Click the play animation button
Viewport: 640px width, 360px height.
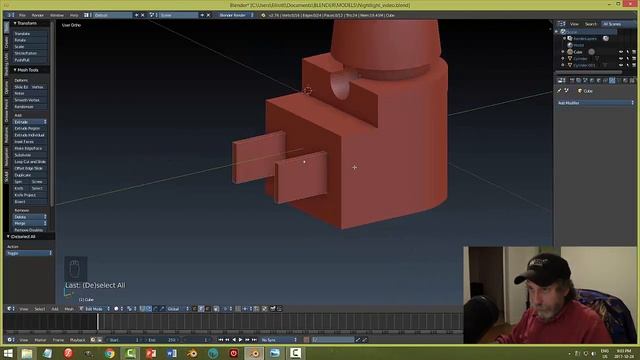[x=240, y=340]
